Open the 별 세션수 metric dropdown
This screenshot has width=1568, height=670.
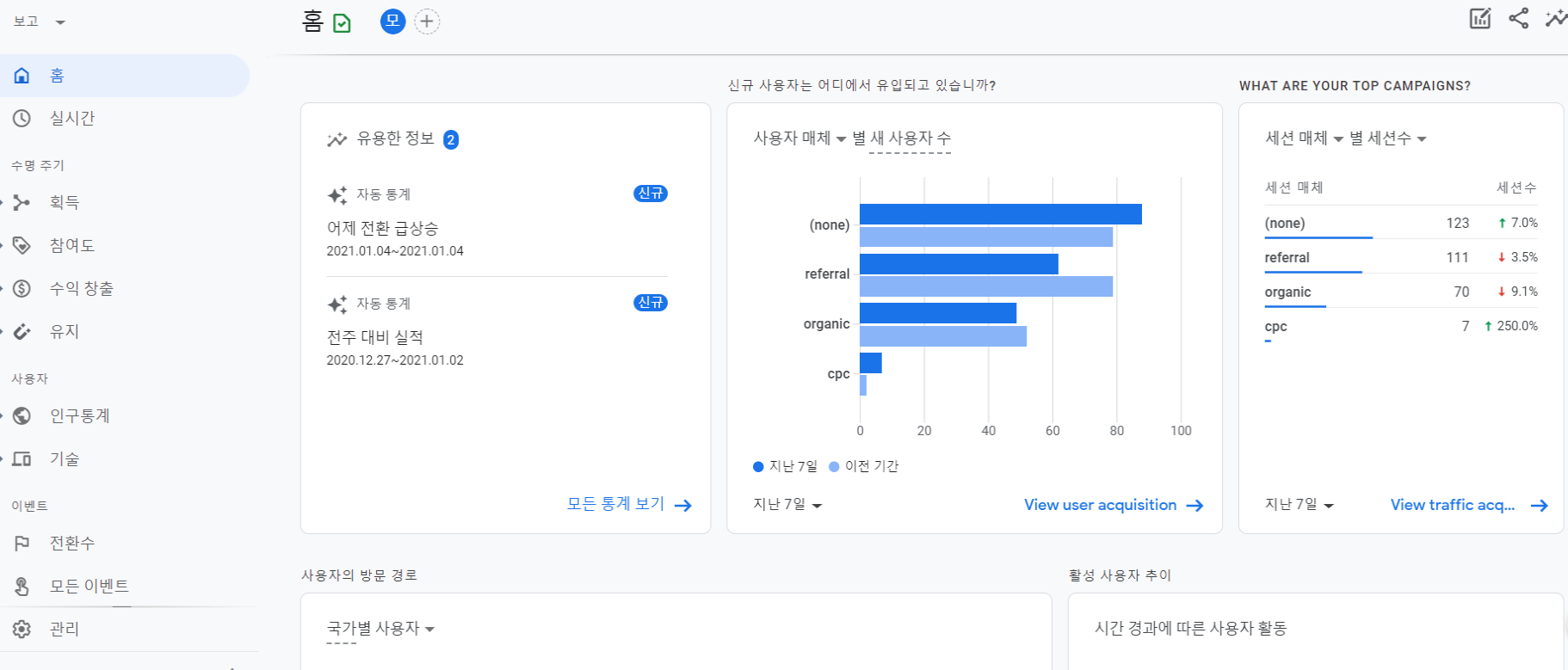(1388, 138)
